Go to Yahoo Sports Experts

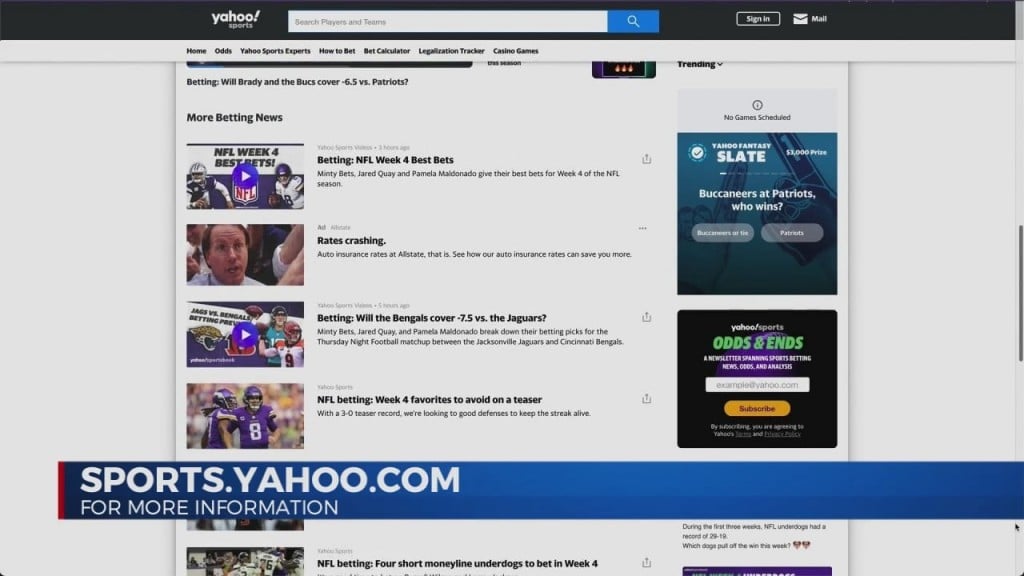[x=275, y=51]
